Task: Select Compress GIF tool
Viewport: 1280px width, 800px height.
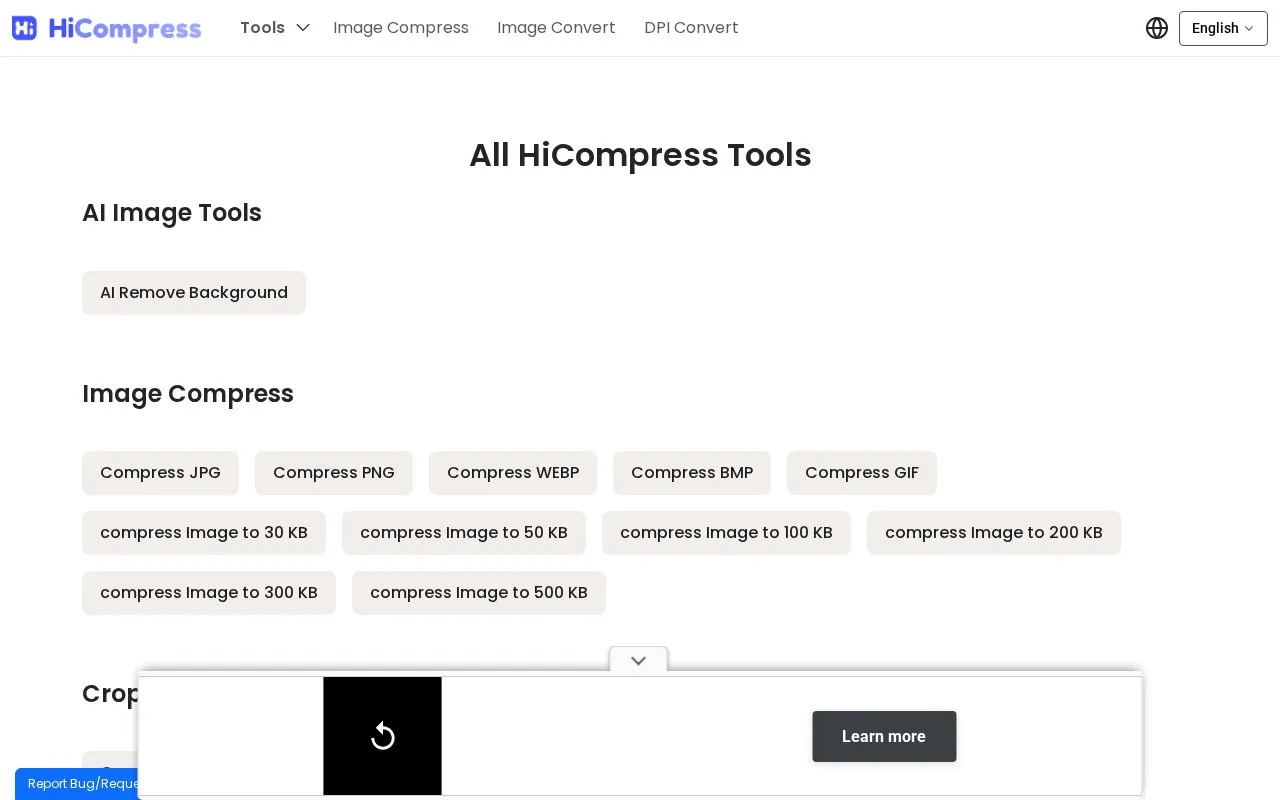Action: point(862,473)
